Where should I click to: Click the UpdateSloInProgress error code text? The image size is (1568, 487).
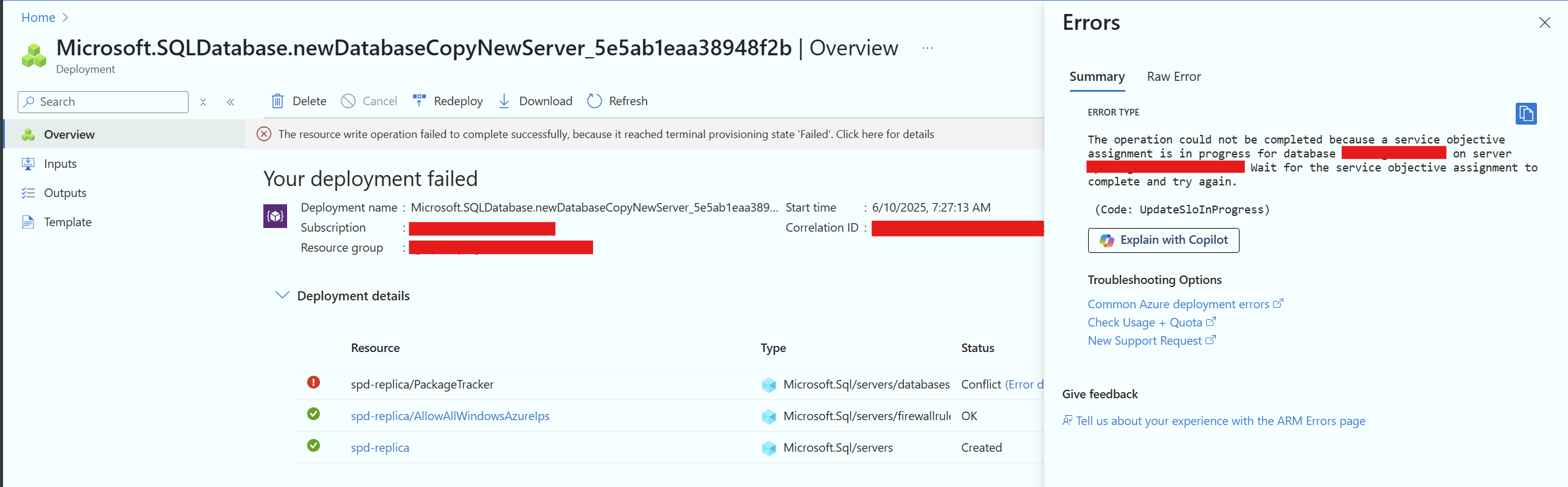tap(1182, 210)
